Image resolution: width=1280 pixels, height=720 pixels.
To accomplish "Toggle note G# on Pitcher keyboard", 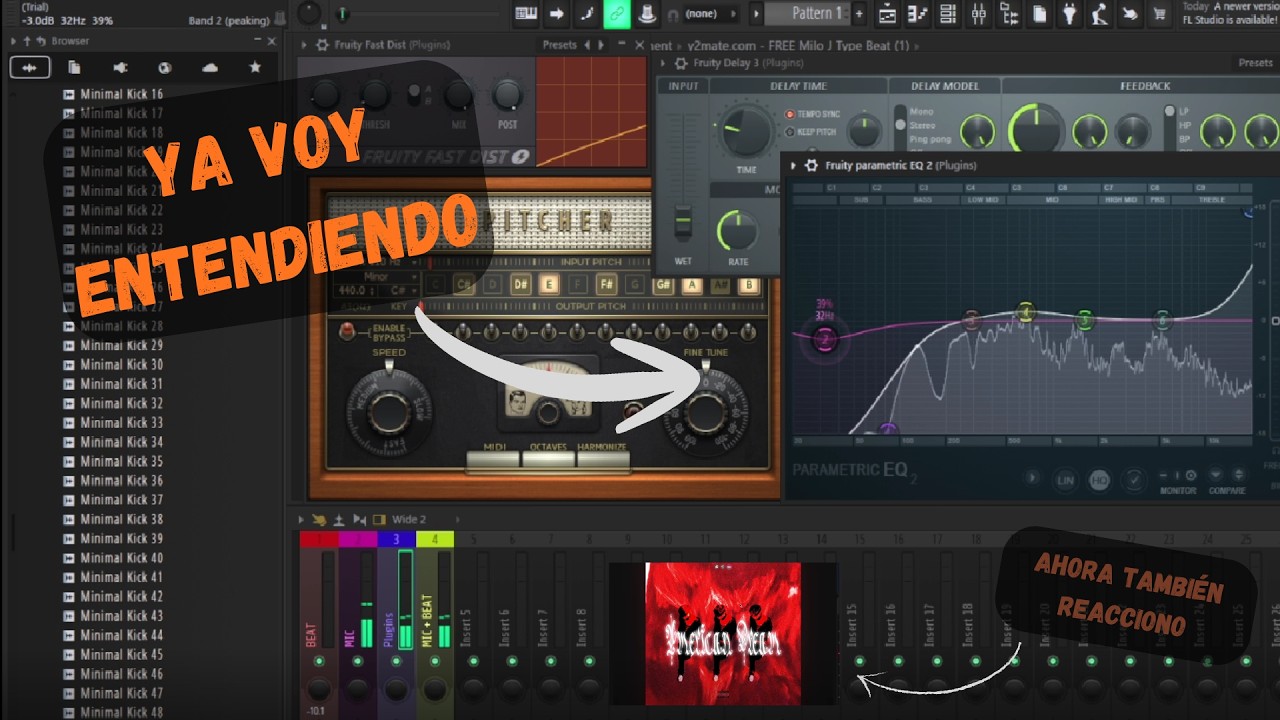I will tap(662, 284).
